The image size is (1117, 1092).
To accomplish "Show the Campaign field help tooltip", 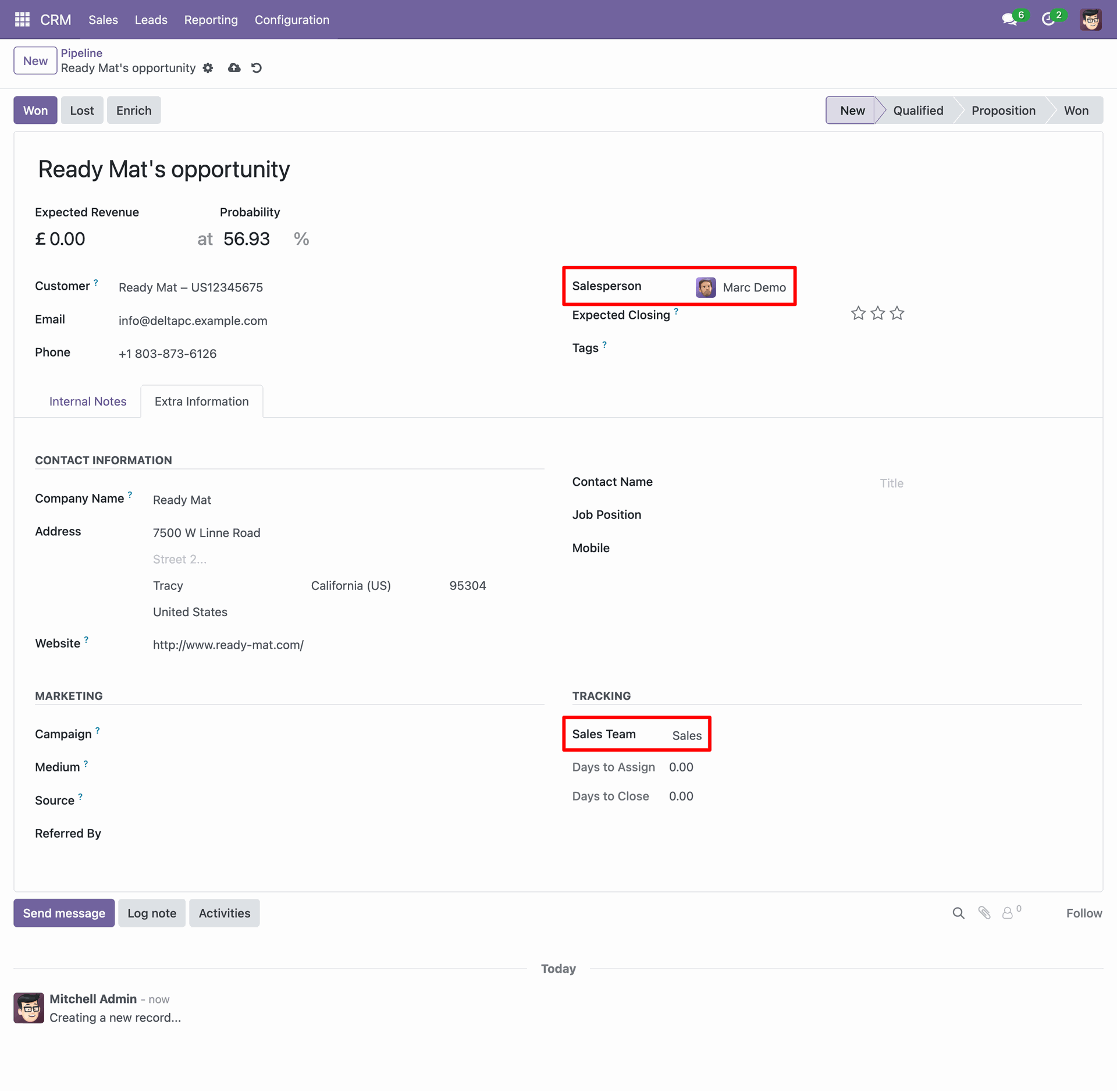I will pos(98,731).
